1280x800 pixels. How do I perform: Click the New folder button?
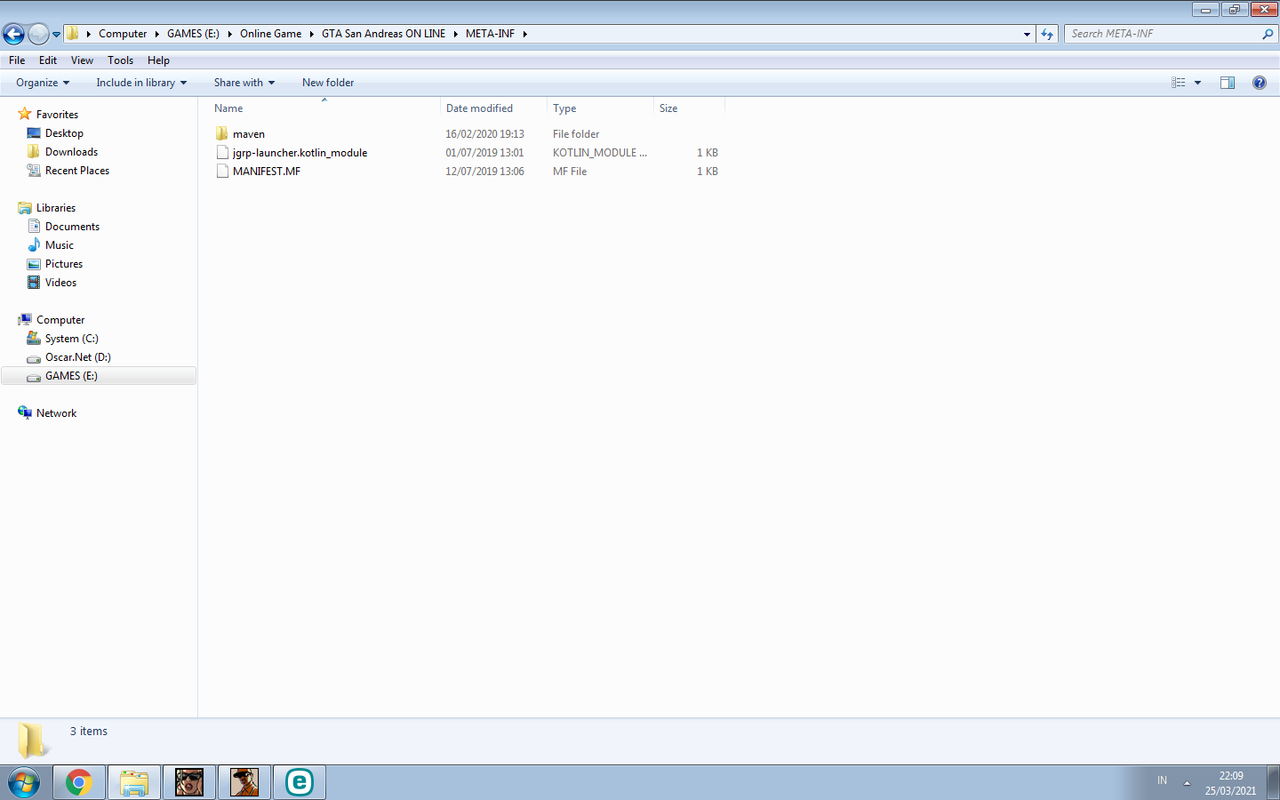click(328, 83)
